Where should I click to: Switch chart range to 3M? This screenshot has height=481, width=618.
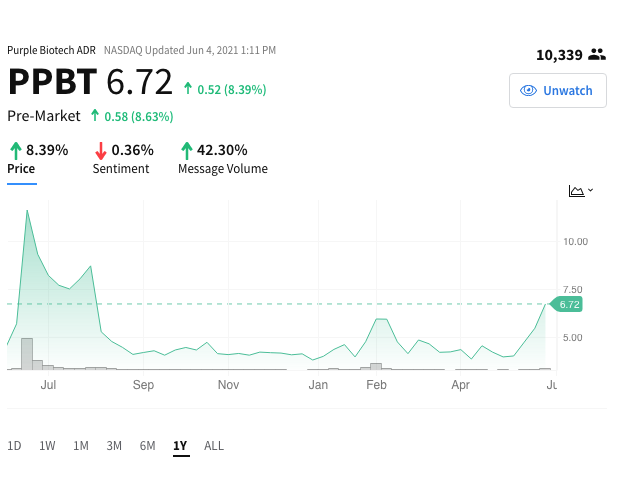tap(114, 446)
